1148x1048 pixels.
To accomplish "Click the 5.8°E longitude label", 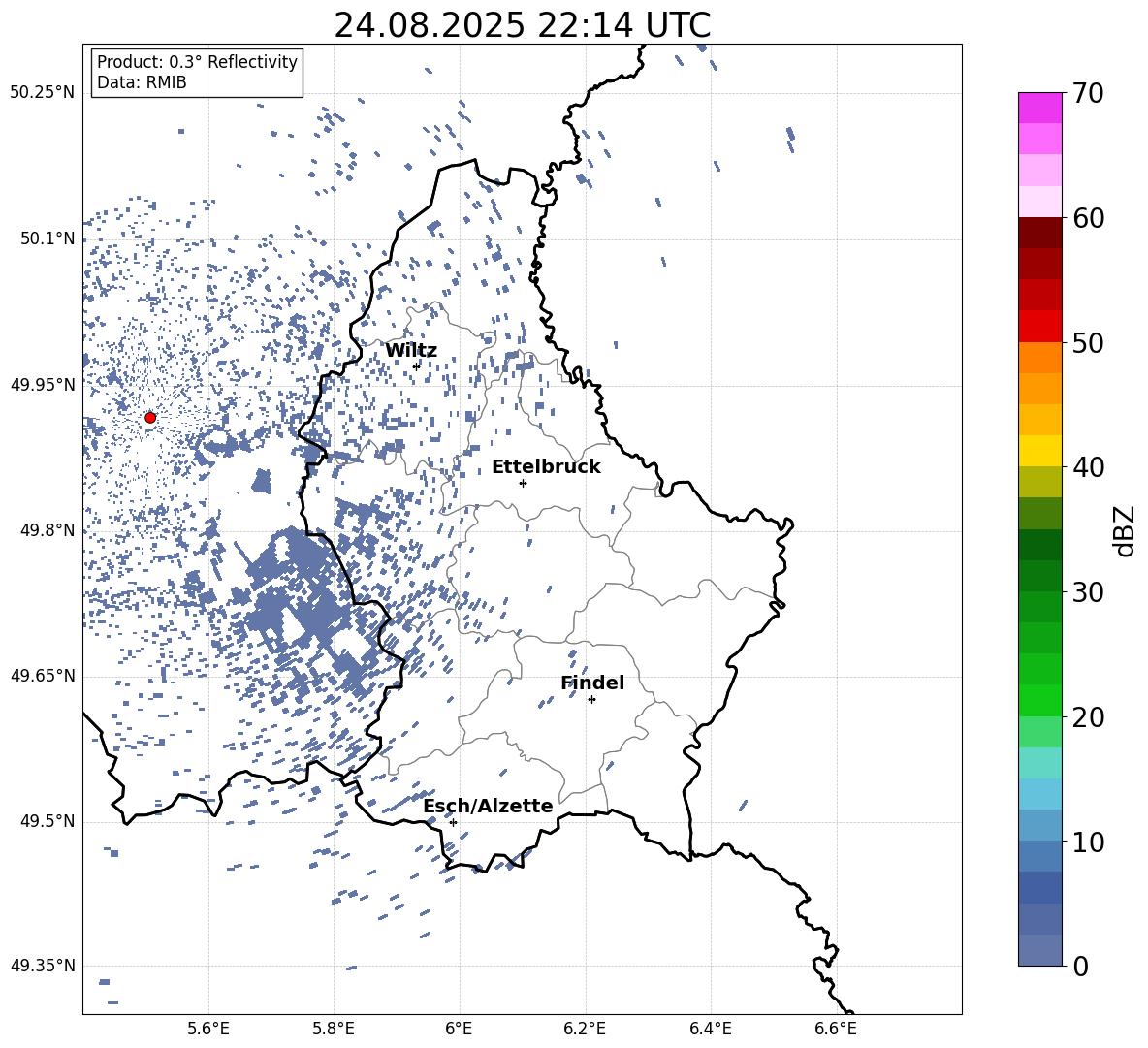I will tap(334, 1029).
